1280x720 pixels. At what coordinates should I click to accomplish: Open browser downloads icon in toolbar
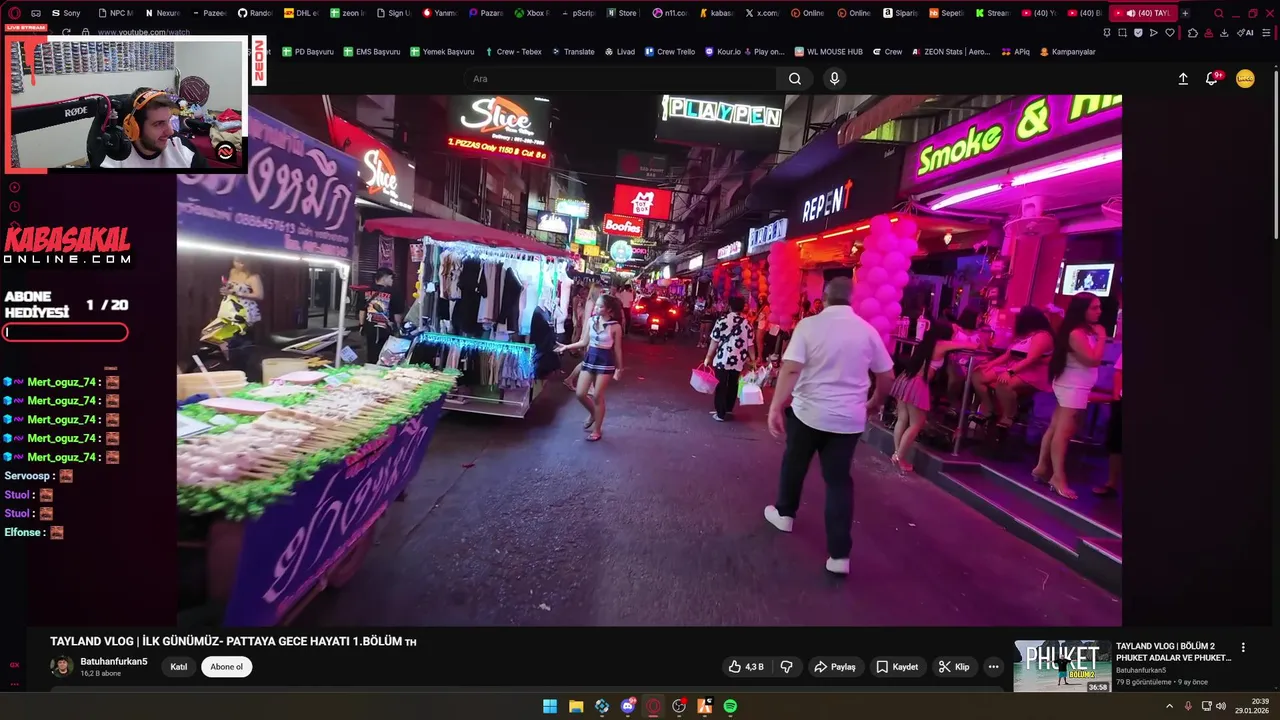(x=1225, y=32)
